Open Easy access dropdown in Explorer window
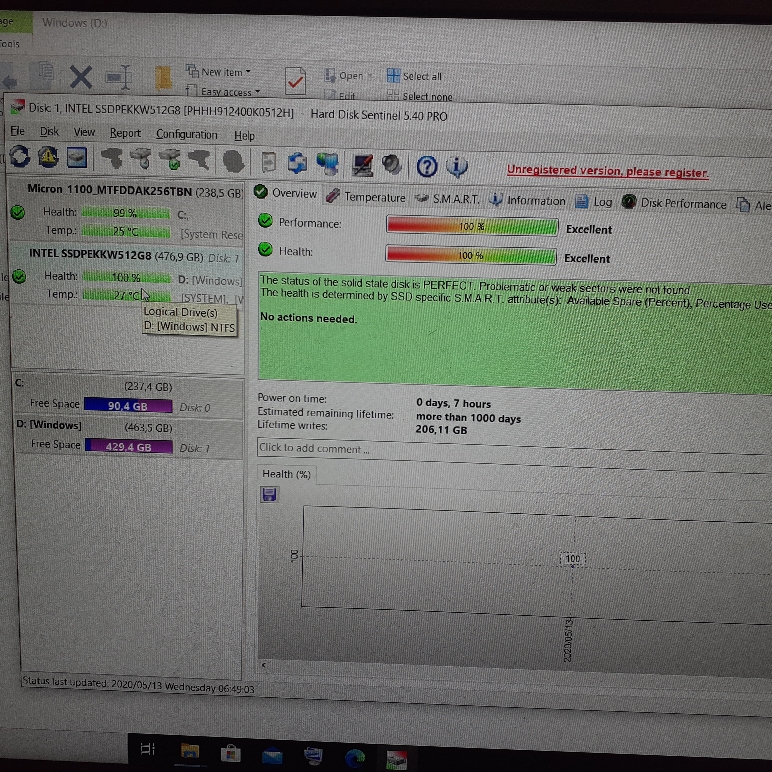This screenshot has width=772, height=772. [x=223, y=91]
